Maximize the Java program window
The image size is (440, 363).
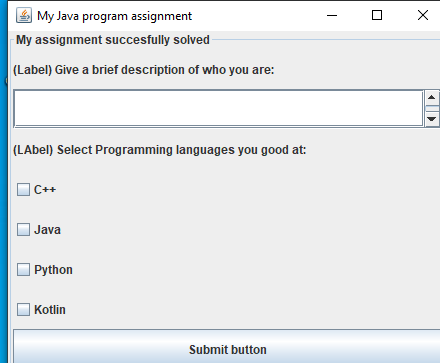pos(377,15)
